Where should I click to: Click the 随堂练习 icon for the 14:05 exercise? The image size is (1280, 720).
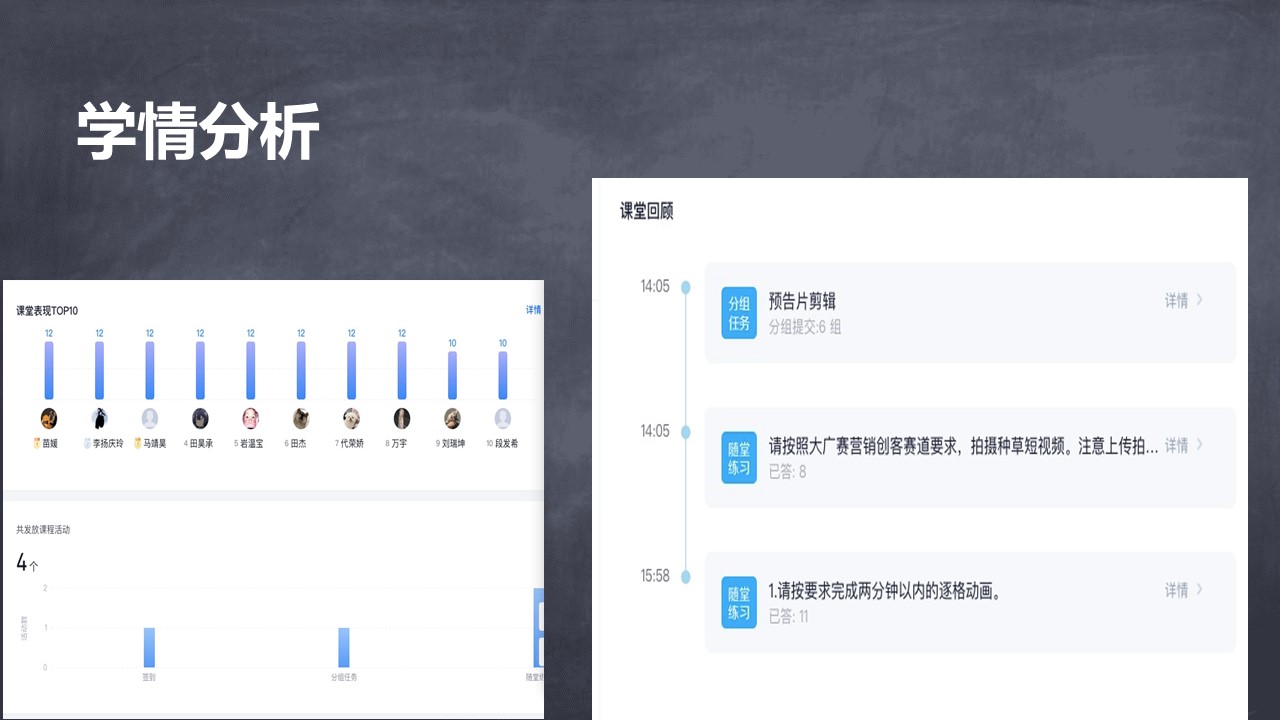click(x=739, y=457)
